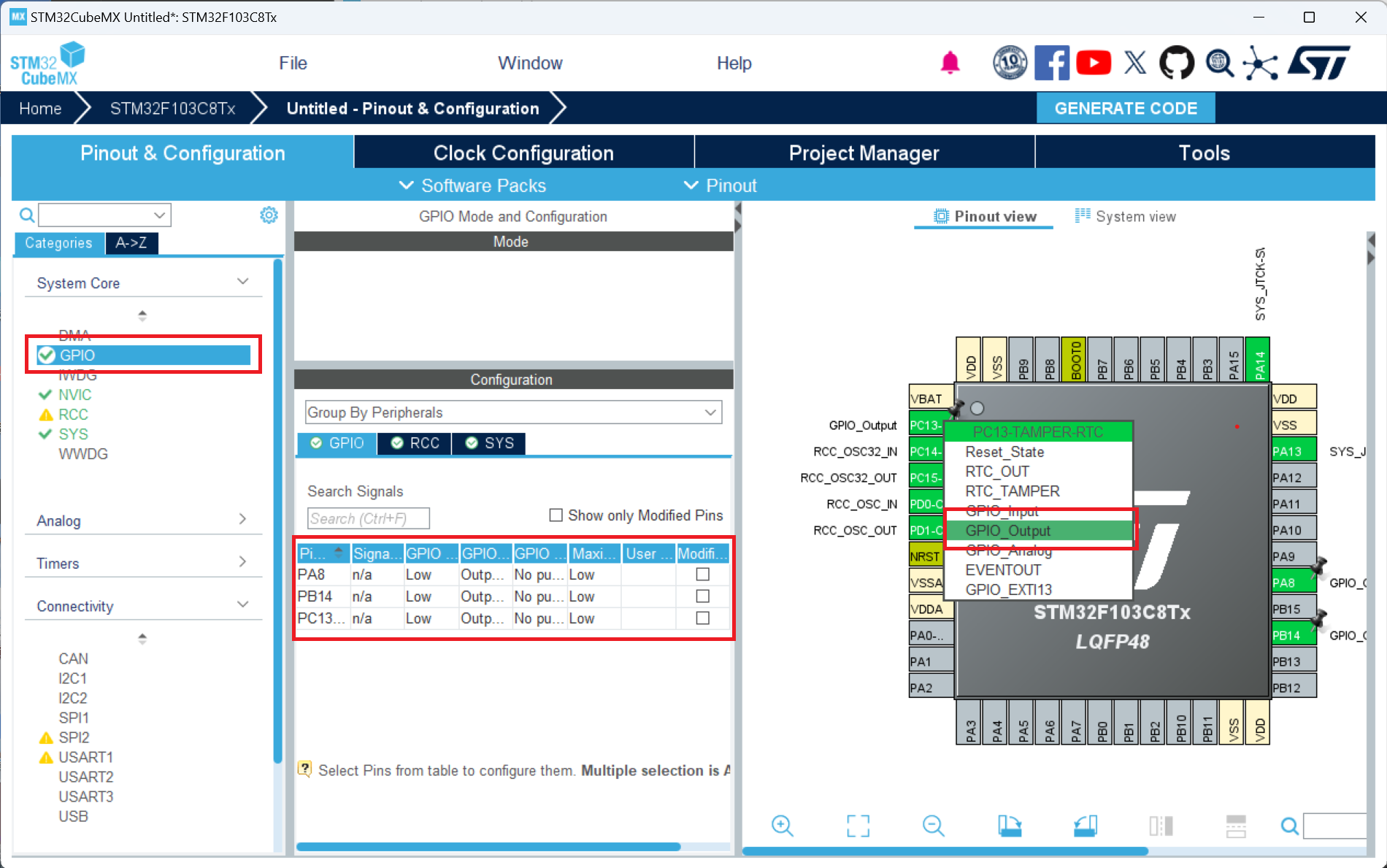Open the notification bell icon
This screenshot has height=868, width=1387.
pos(950,64)
